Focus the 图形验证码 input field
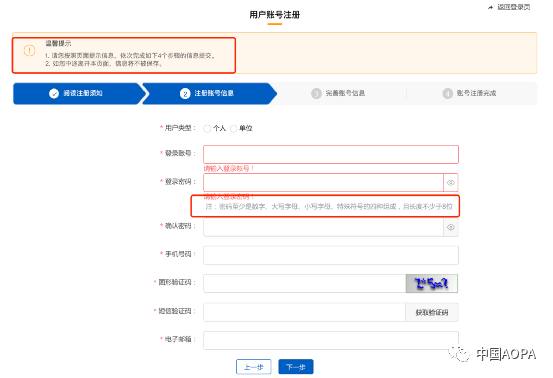This screenshot has height=378, width=553. 305,284
